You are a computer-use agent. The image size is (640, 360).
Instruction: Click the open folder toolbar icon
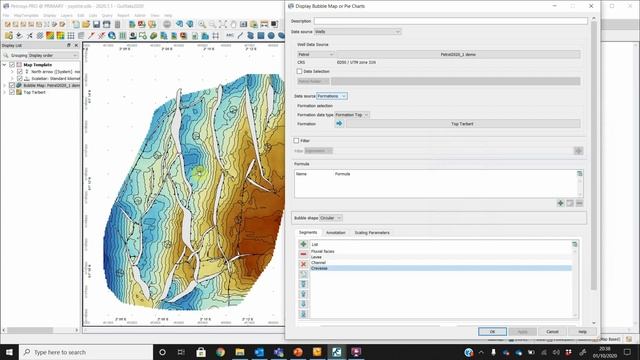pos(86,24)
